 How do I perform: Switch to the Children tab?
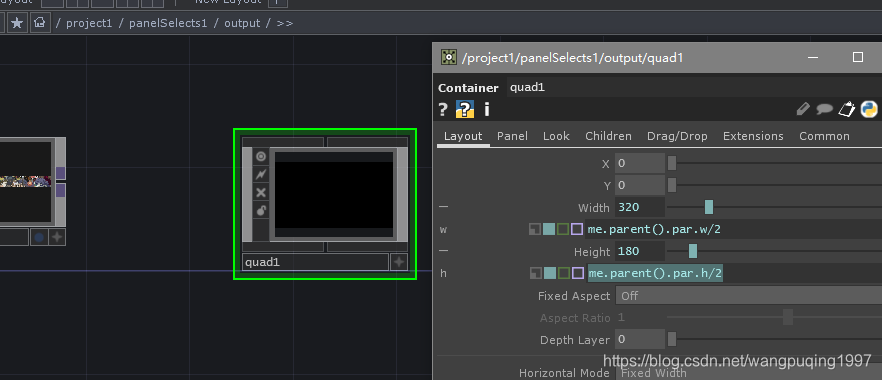608,136
